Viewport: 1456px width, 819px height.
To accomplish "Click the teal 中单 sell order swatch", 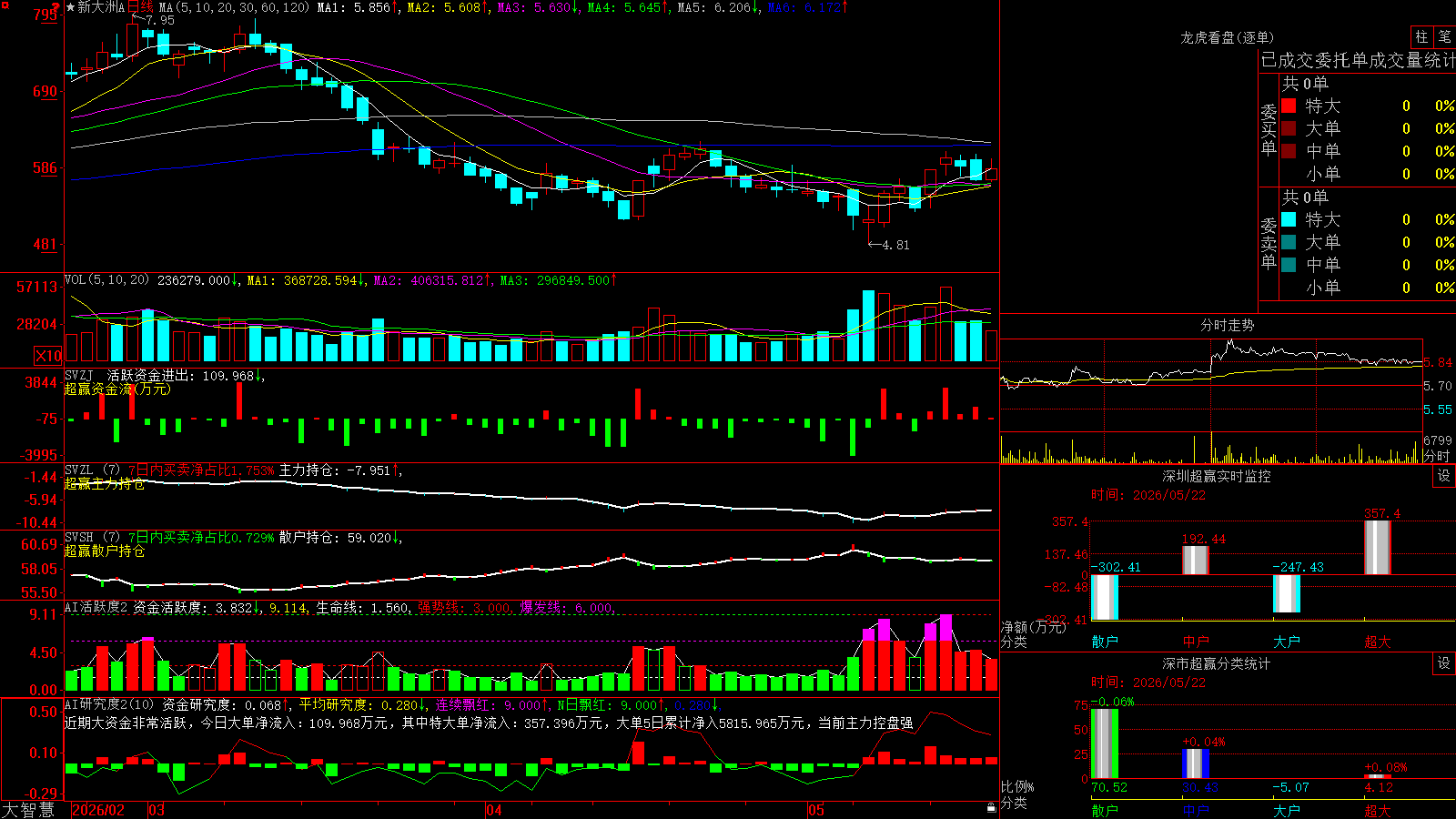I will 1289,265.
